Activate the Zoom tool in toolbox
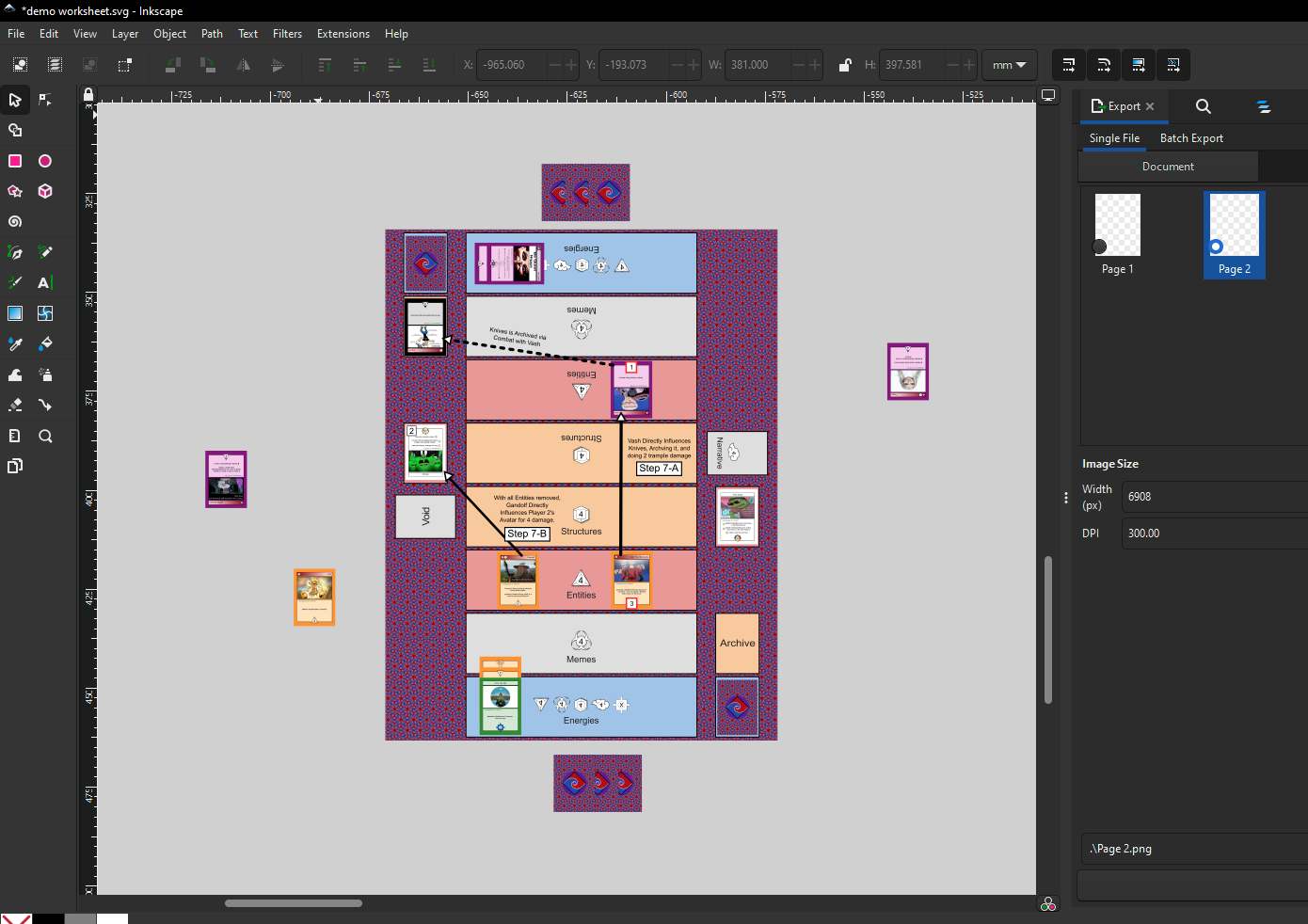Image resolution: width=1308 pixels, height=924 pixels. (45, 436)
